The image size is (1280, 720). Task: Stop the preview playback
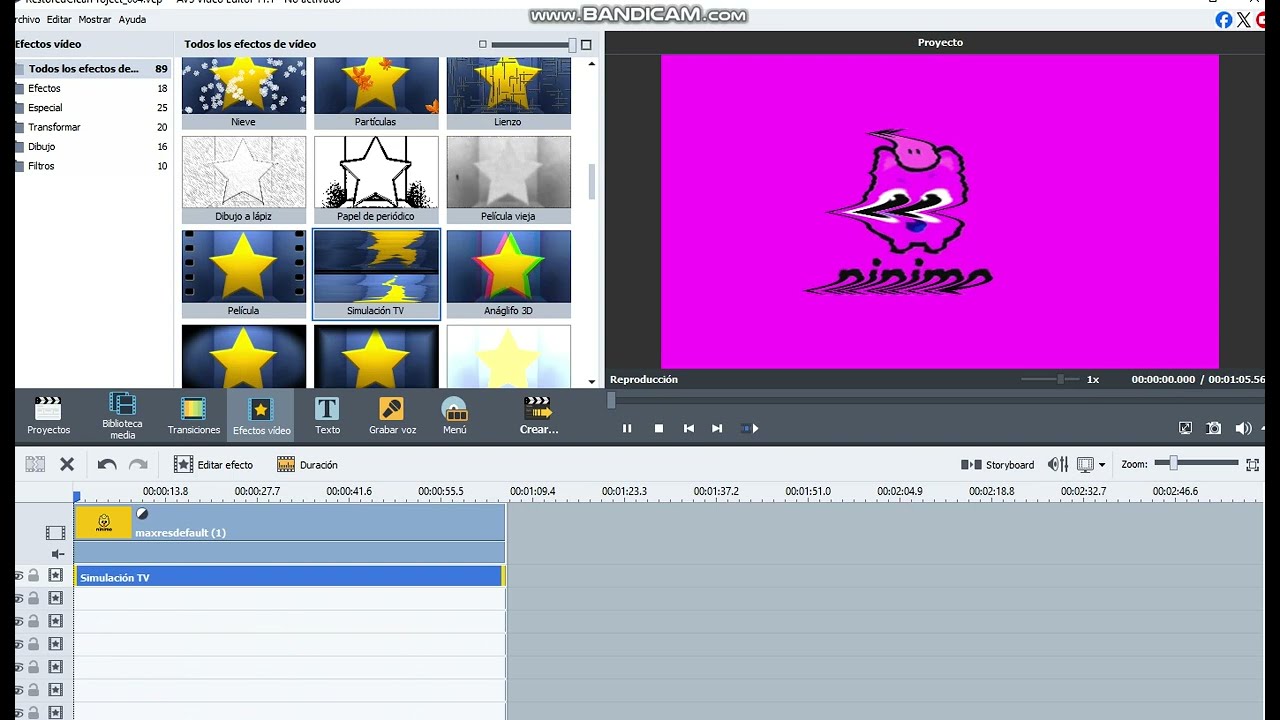tap(659, 428)
